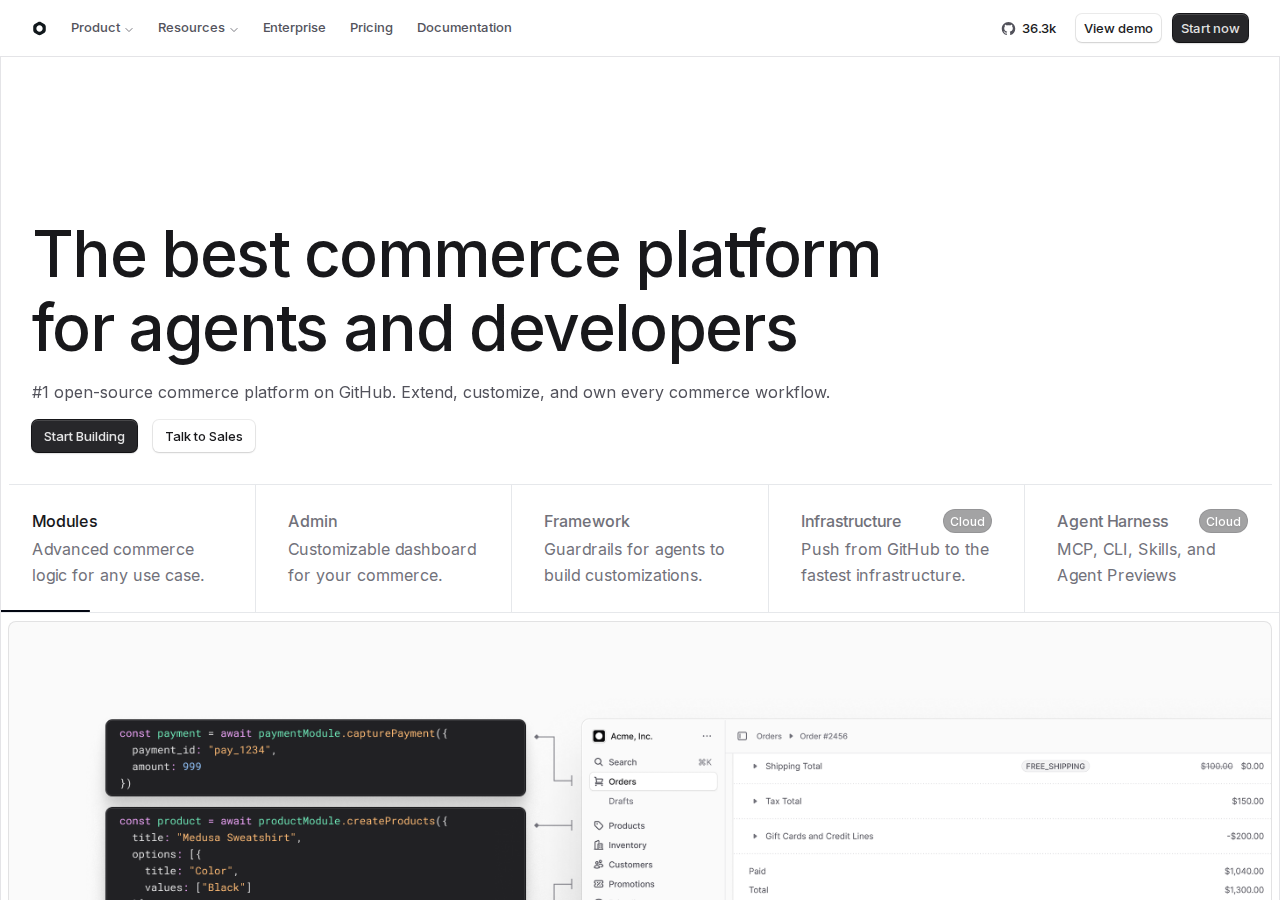Click the Medusa logo in the navbar

coord(39,28)
